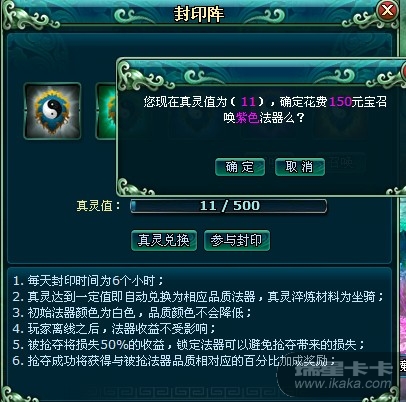Click the 真灵值 progress bar showing 11 / 500
406x402 pixels.
pos(229,206)
